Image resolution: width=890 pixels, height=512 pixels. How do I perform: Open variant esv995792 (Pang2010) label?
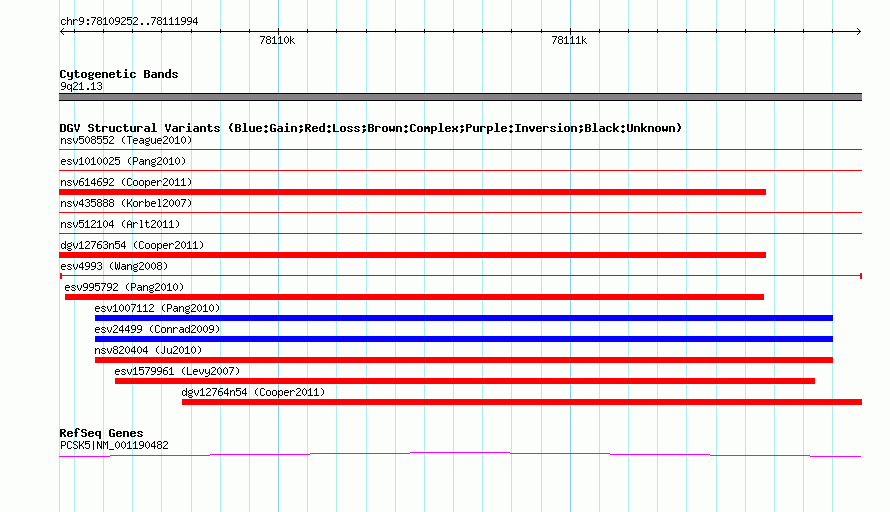click(124, 287)
